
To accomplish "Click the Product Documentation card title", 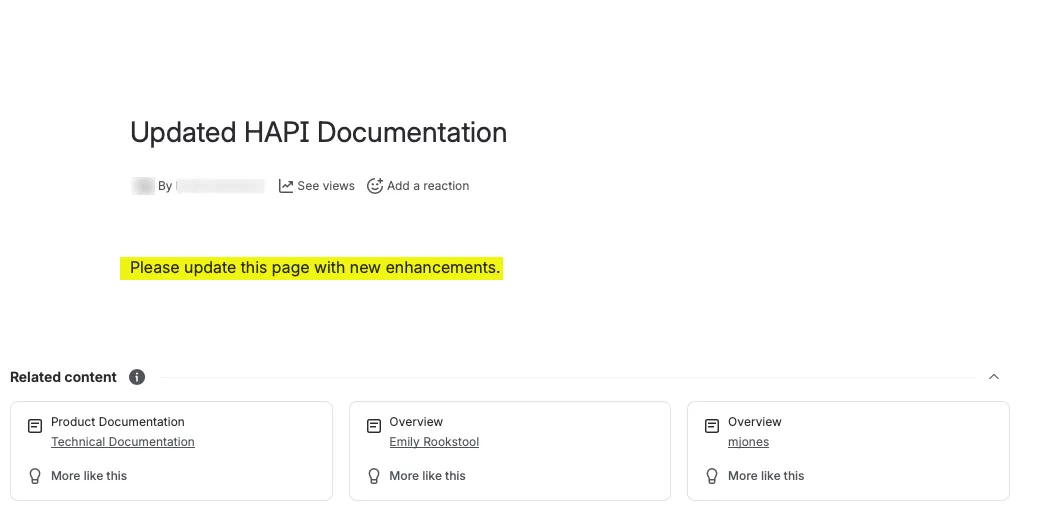I will [118, 422].
